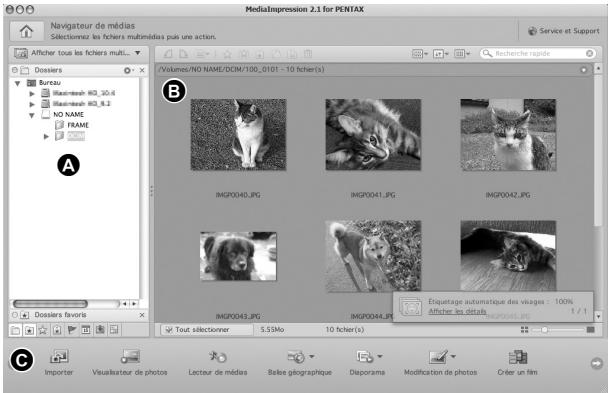
Task: Click the round button on path bar
Action: [584, 70]
